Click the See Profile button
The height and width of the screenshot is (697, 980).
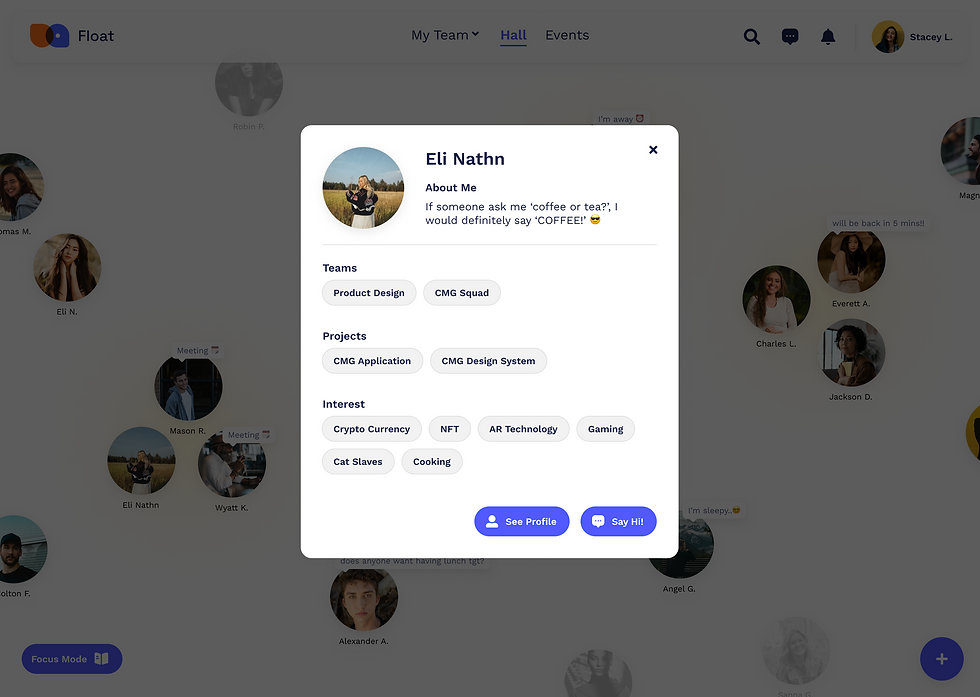(522, 521)
